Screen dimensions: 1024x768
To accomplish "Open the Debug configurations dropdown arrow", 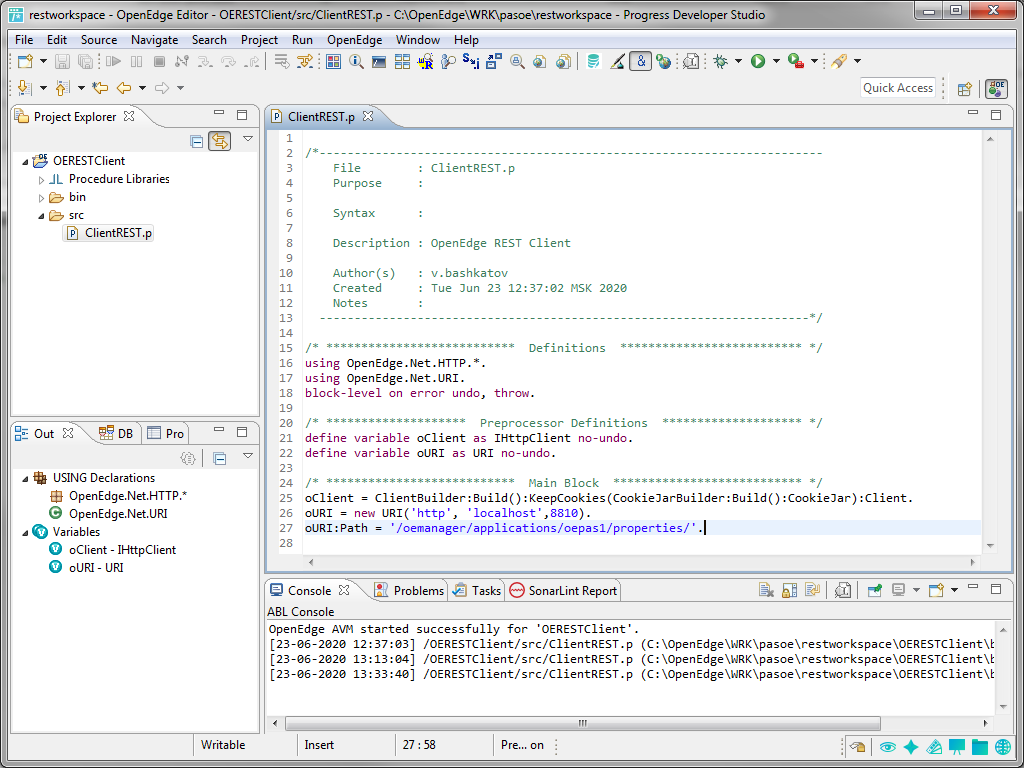I will click(x=738, y=61).
